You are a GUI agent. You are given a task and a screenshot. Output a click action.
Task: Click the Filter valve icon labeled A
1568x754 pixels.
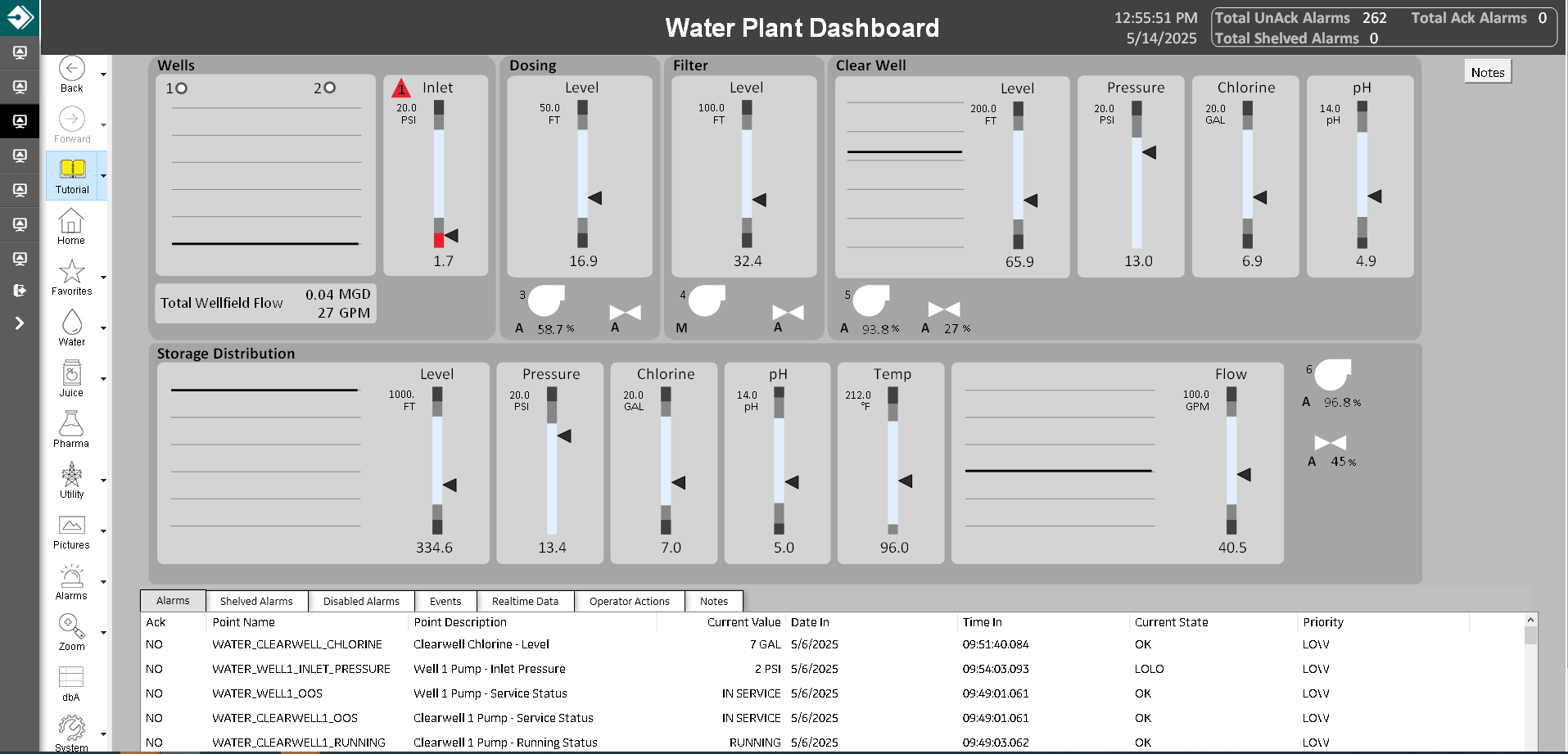pos(789,312)
